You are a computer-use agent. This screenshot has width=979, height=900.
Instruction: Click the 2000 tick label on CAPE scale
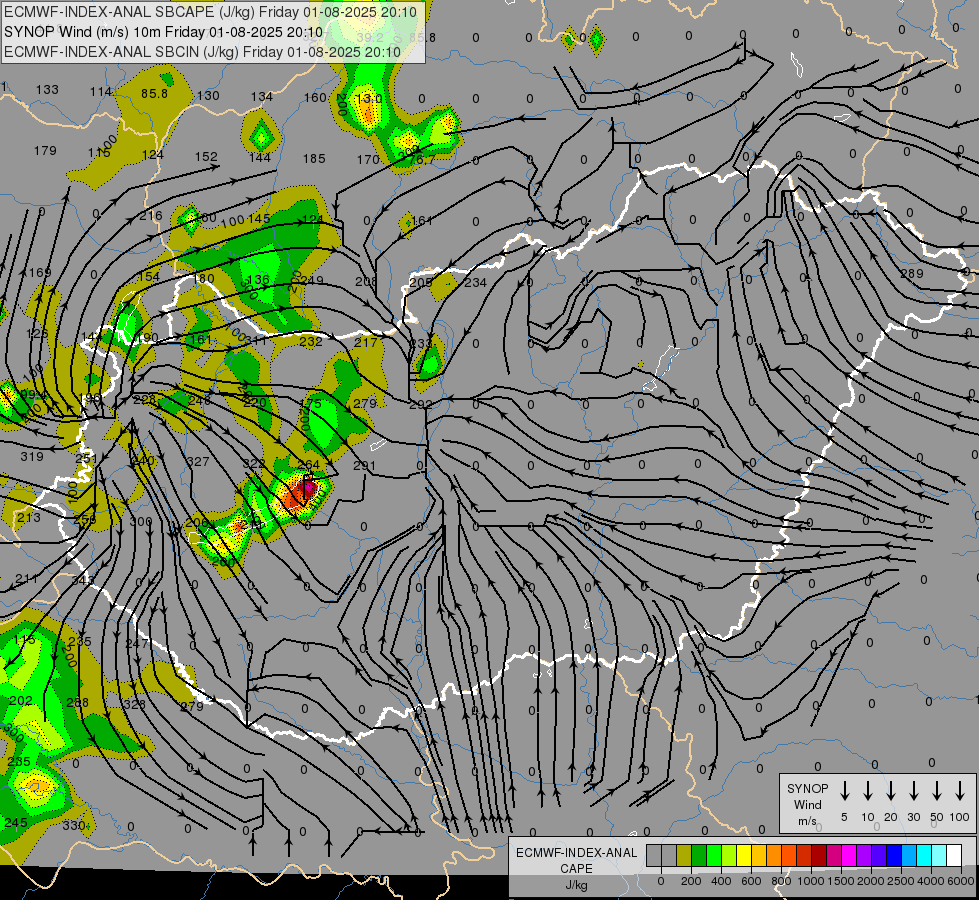[871, 881]
